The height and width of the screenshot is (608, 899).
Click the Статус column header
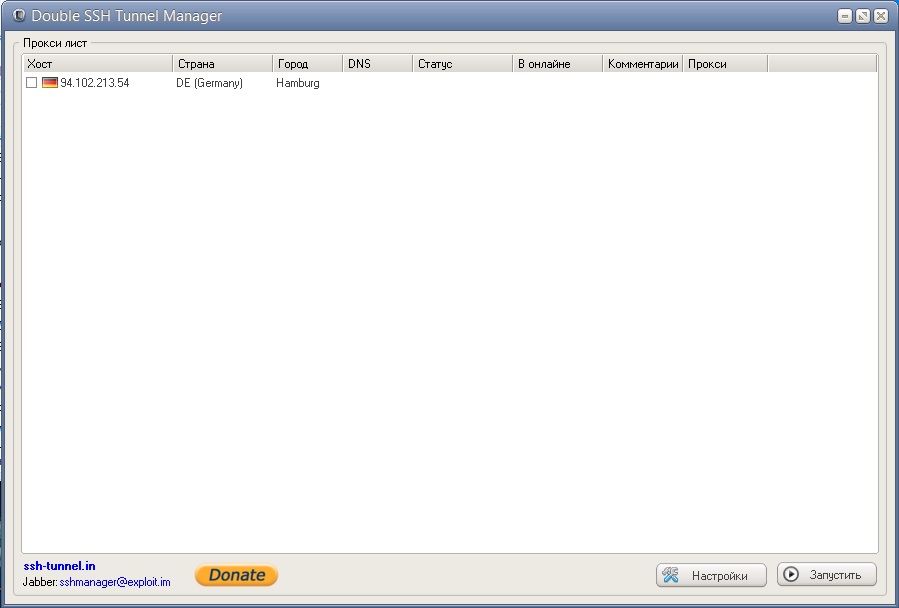[462, 64]
